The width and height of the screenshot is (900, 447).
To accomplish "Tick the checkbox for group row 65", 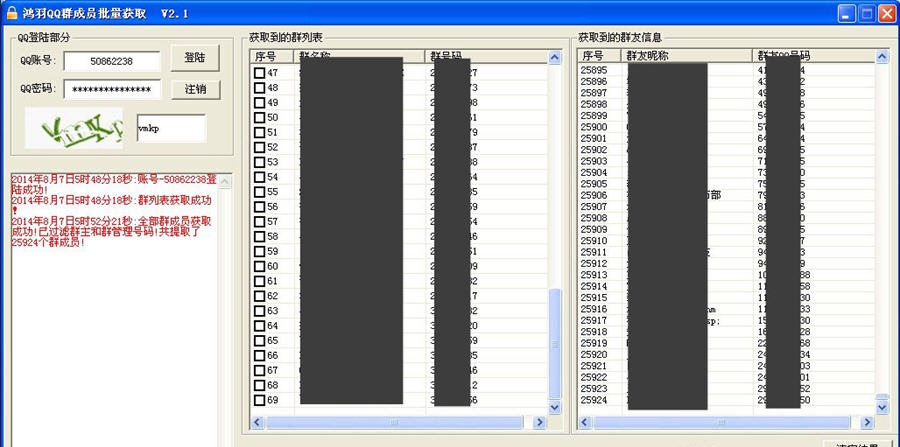I will pyautogui.click(x=259, y=341).
